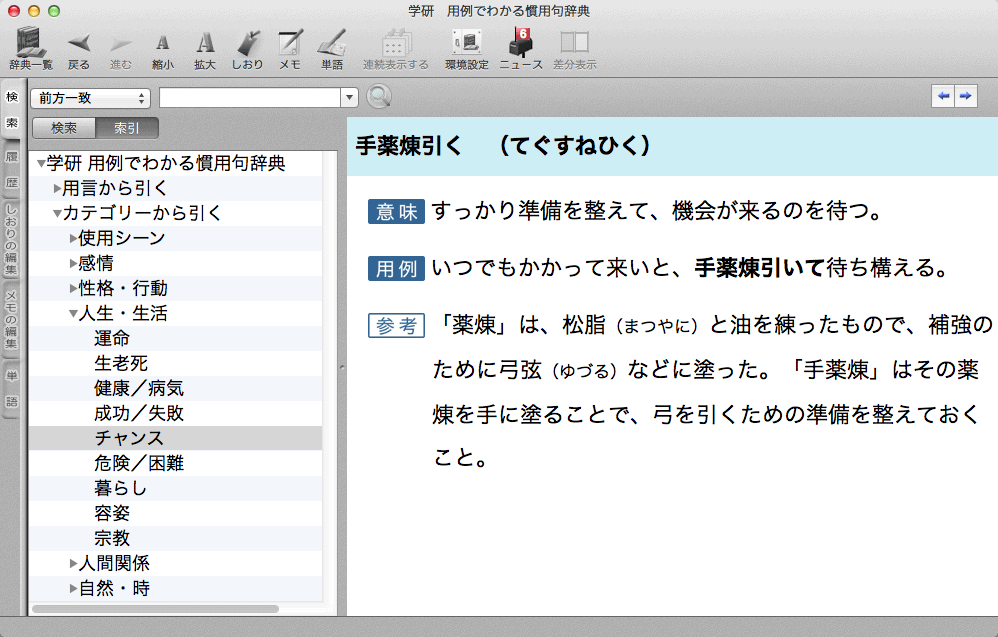Expand the 自然・時 category

[x=73, y=589]
